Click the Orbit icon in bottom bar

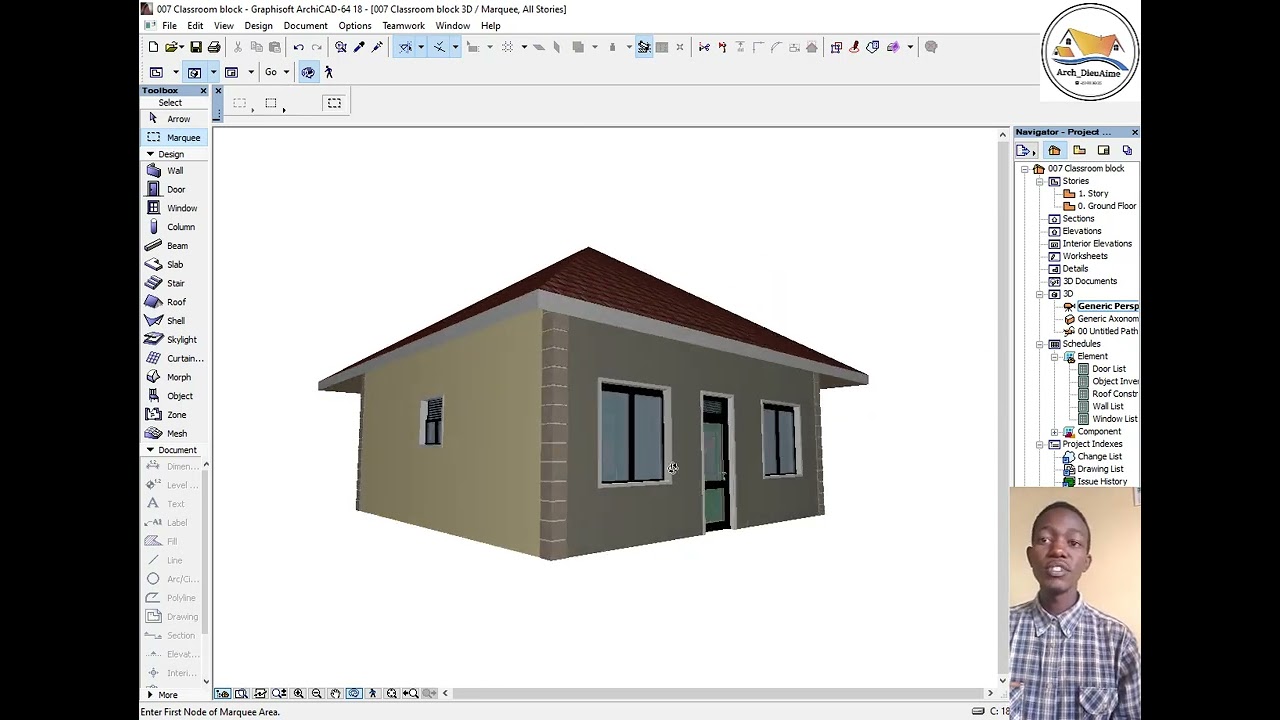tap(354, 693)
